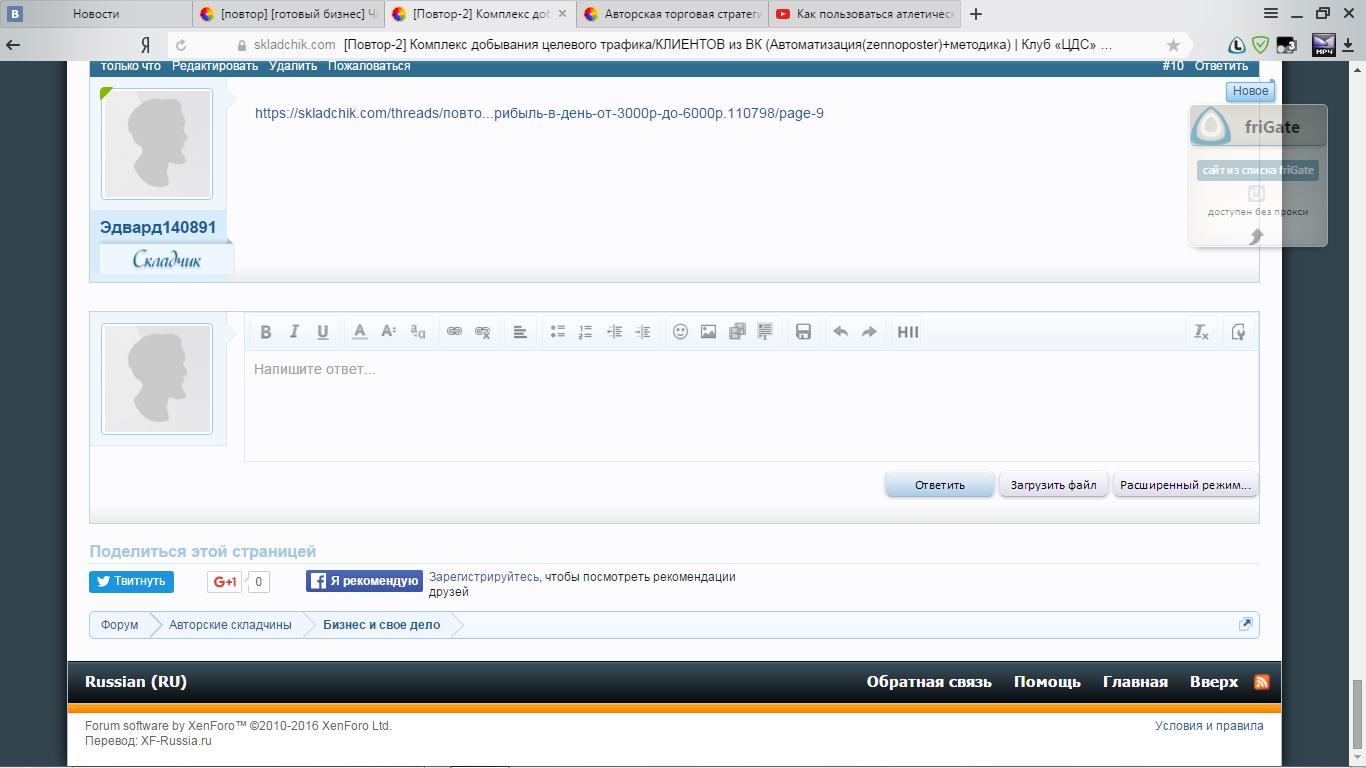The width and height of the screenshot is (1366, 768).
Task: Click the HII editor toolbar button
Action: coord(907,332)
